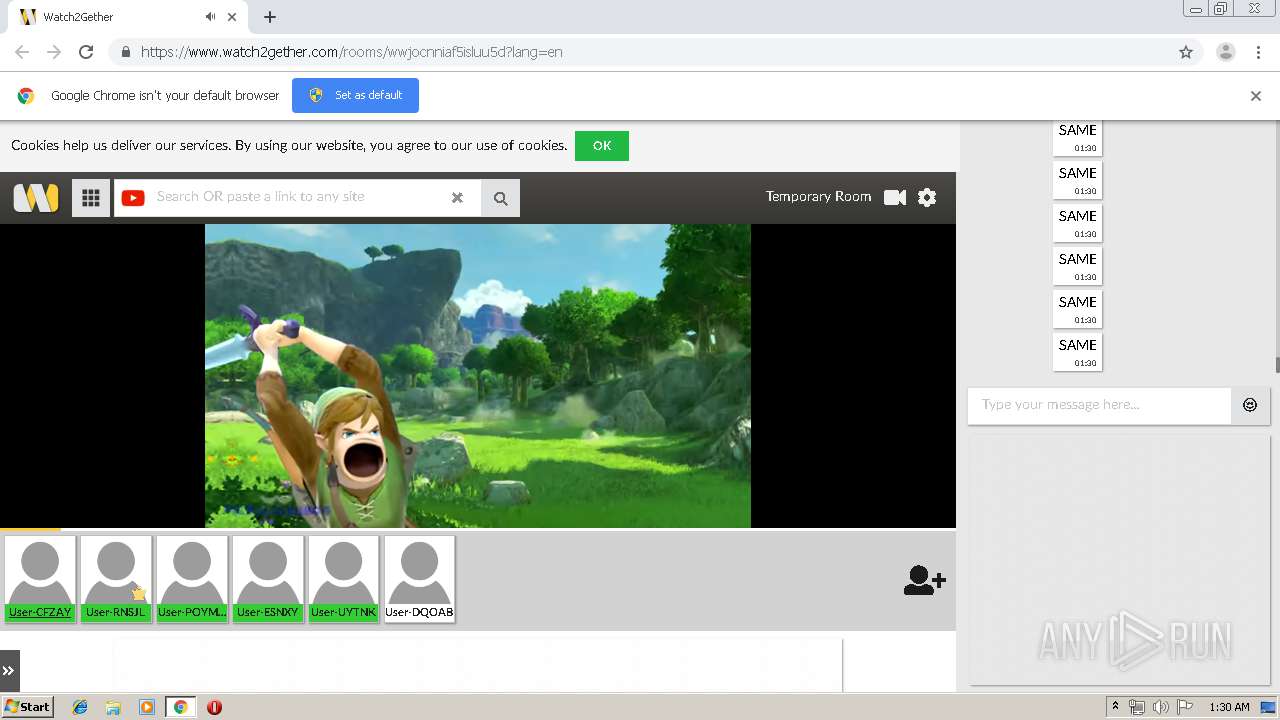1280x720 pixels.
Task: Click the red Opera-like taskbar icon
Action: pyautogui.click(x=214, y=707)
